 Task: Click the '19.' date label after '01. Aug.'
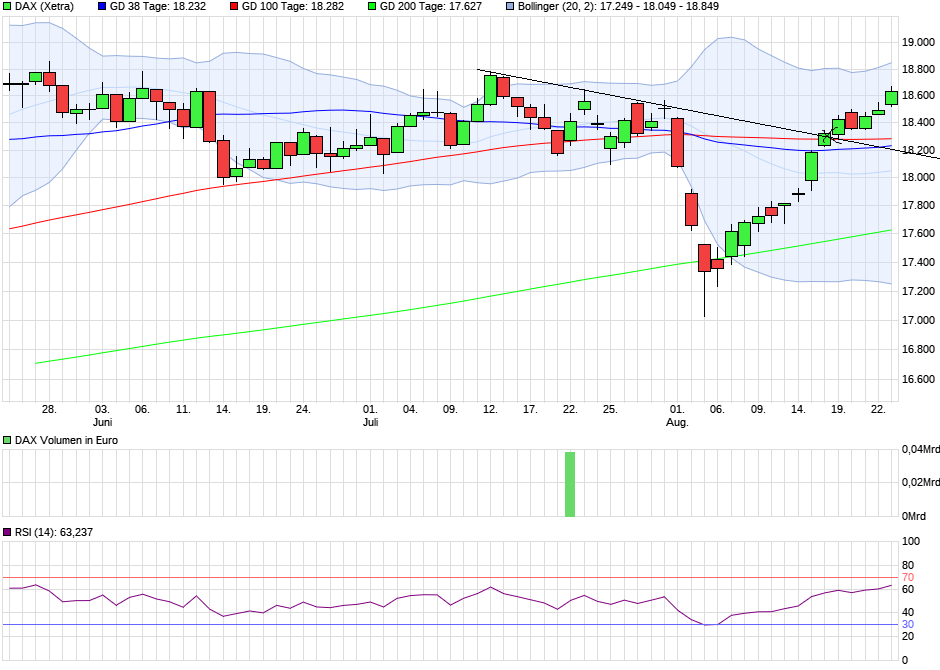[x=838, y=409]
